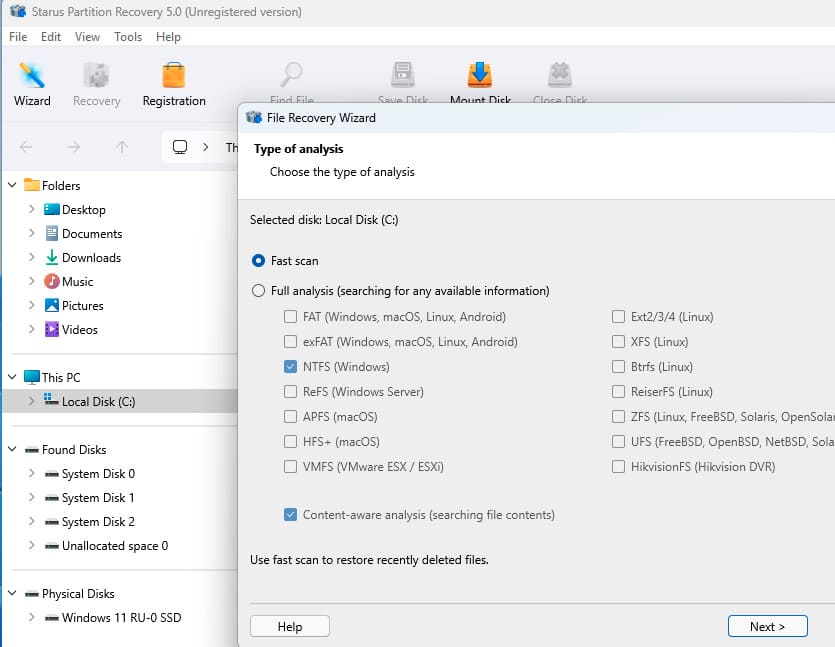Click the Local Disk (C:) drive icon

coord(51,399)
